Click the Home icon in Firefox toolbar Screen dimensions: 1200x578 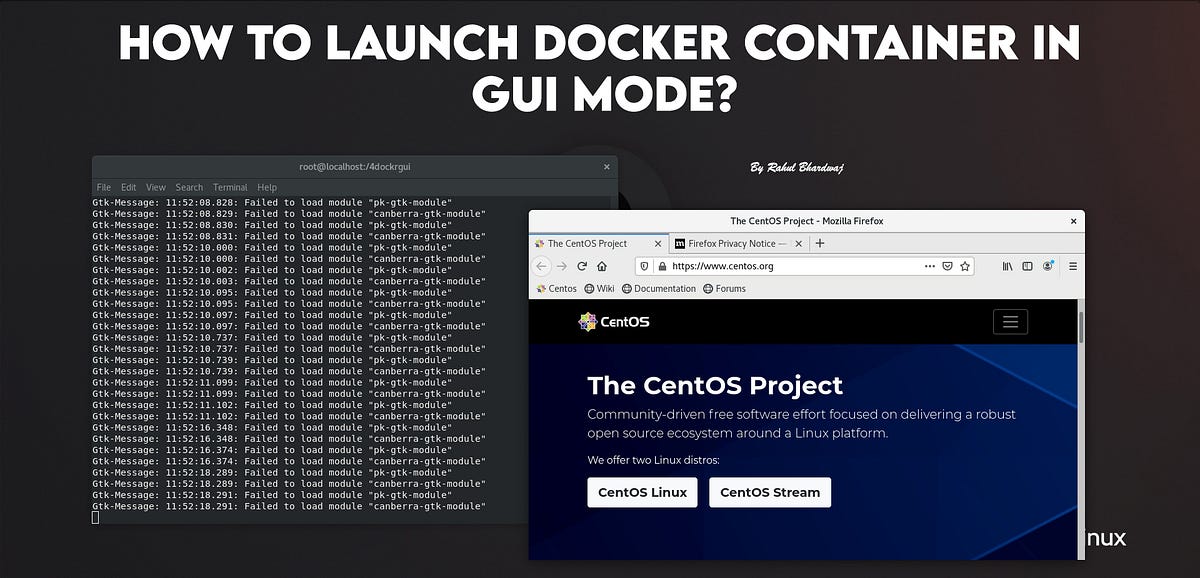[x=601, y=265]
